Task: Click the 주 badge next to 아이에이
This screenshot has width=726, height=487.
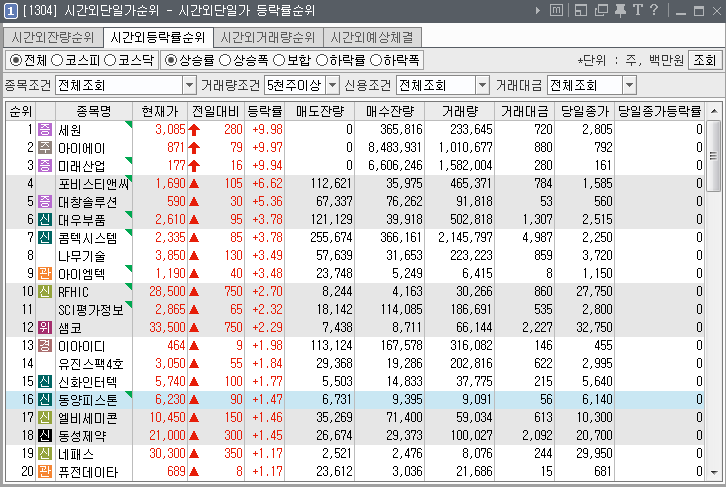Action: click(x=44, y=147)
